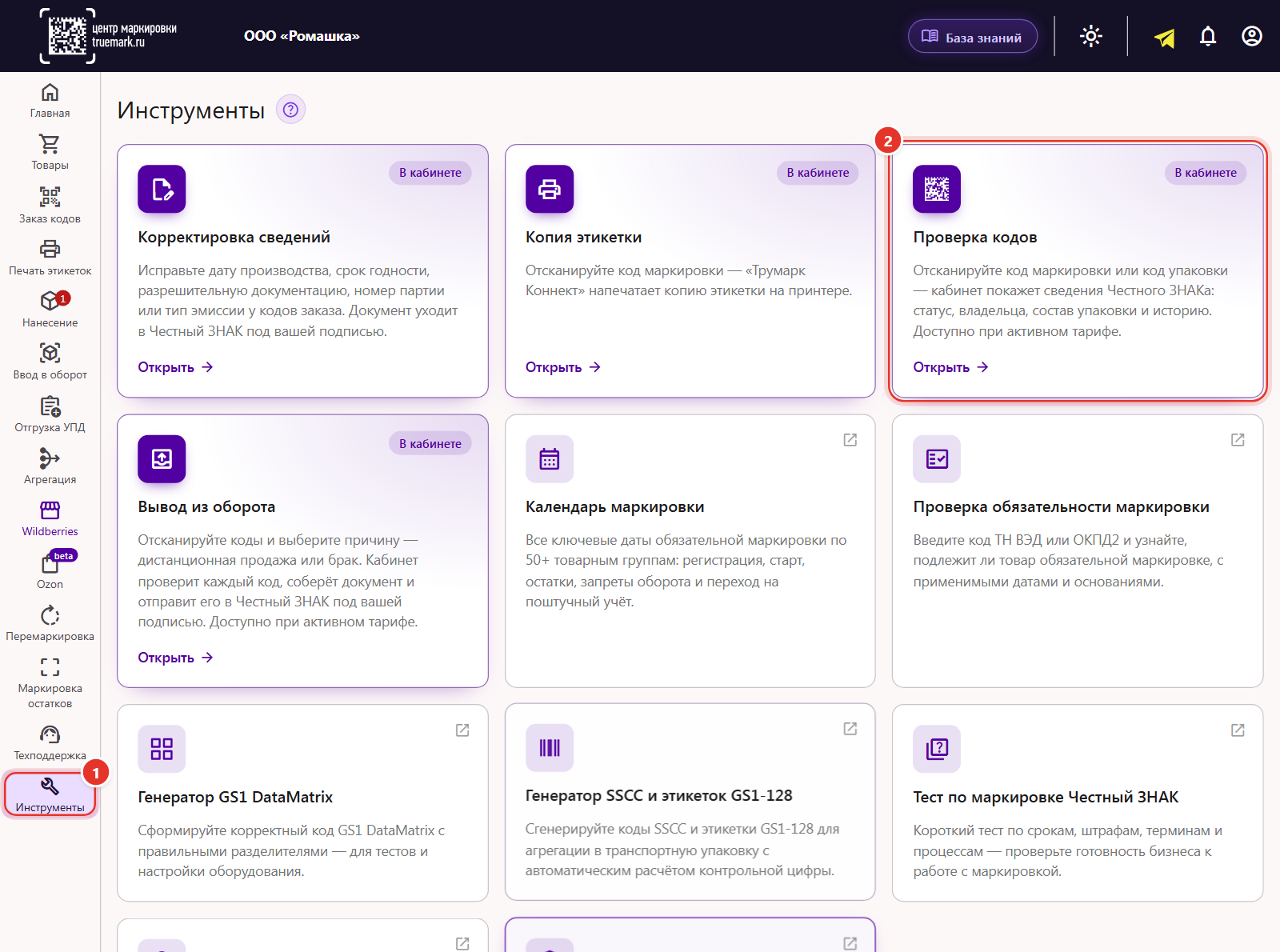Screen dimensions: 1280x952
Task: Click the Telegram paper plane icon
Action: pyautogui.click(x=1164, y=38)
